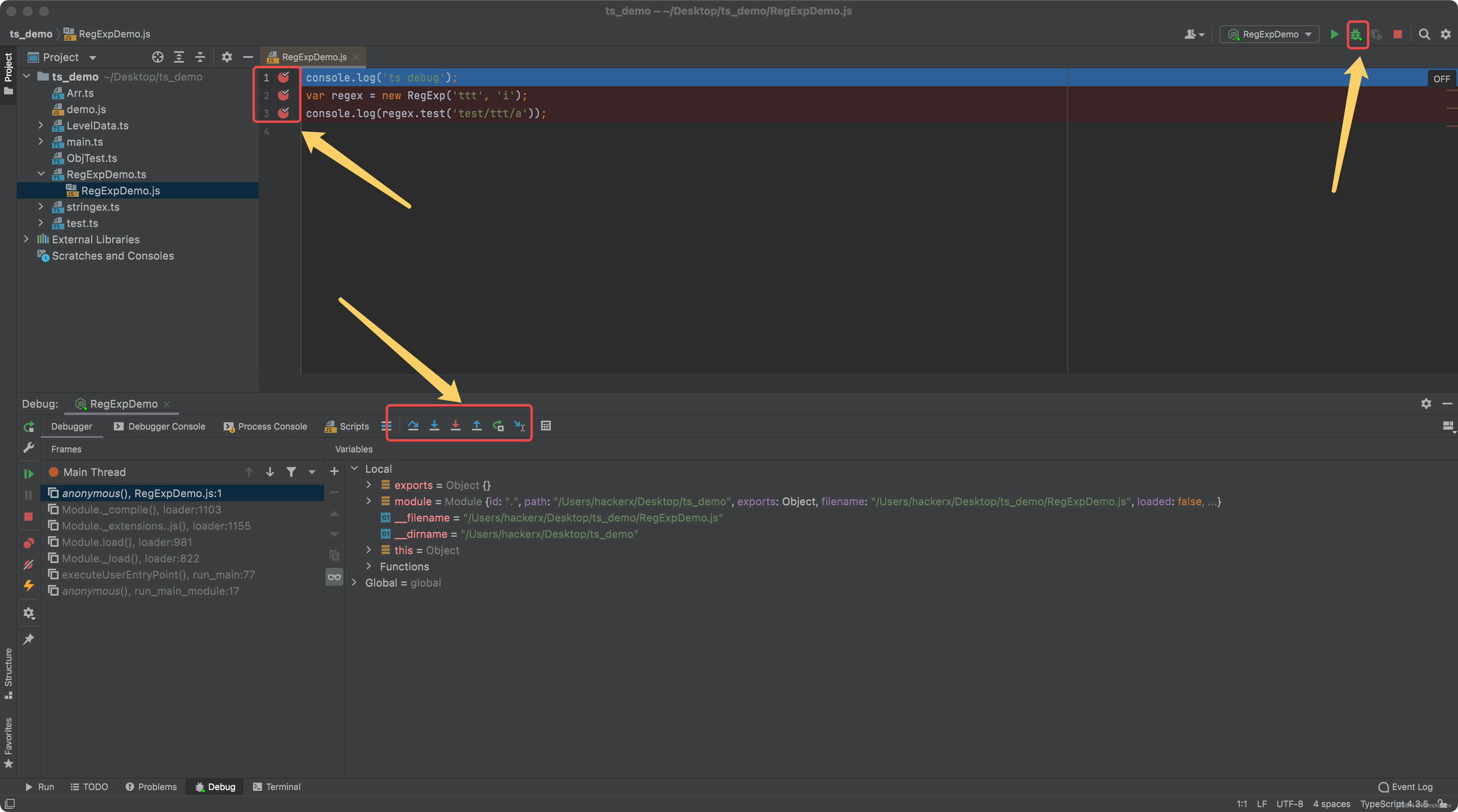Screen dimensions: 1458x812
Task: Open the Event Log
Action: point(1406,786)
